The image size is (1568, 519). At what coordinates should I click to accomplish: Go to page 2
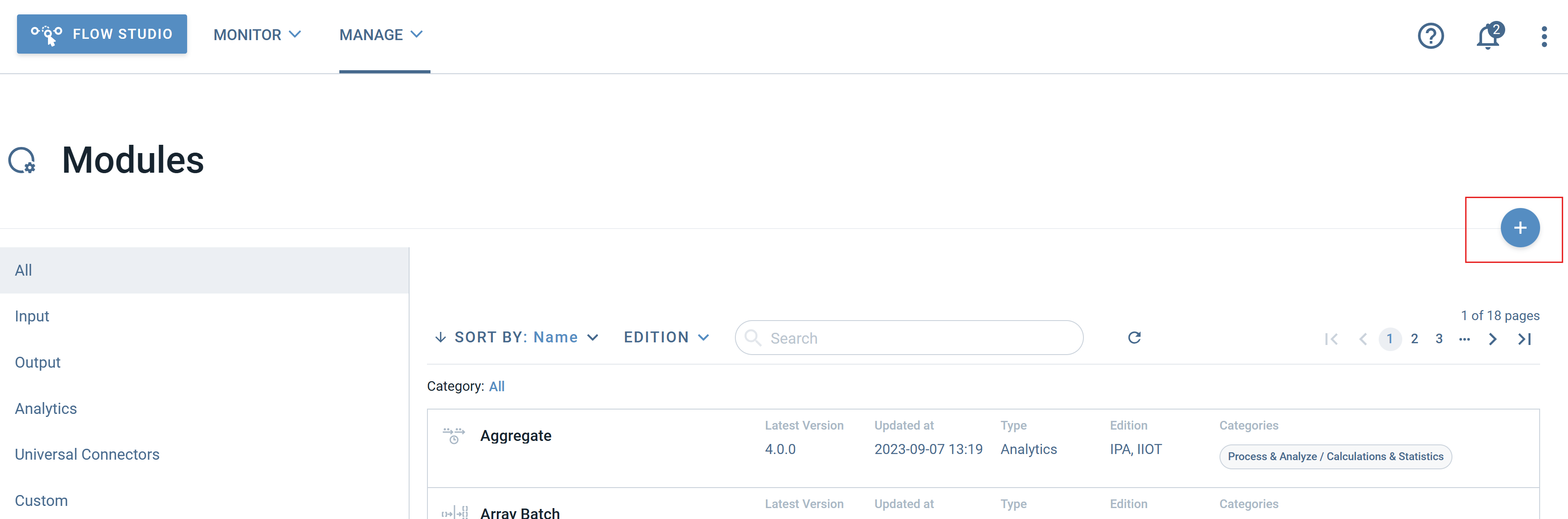point(1414,339)
